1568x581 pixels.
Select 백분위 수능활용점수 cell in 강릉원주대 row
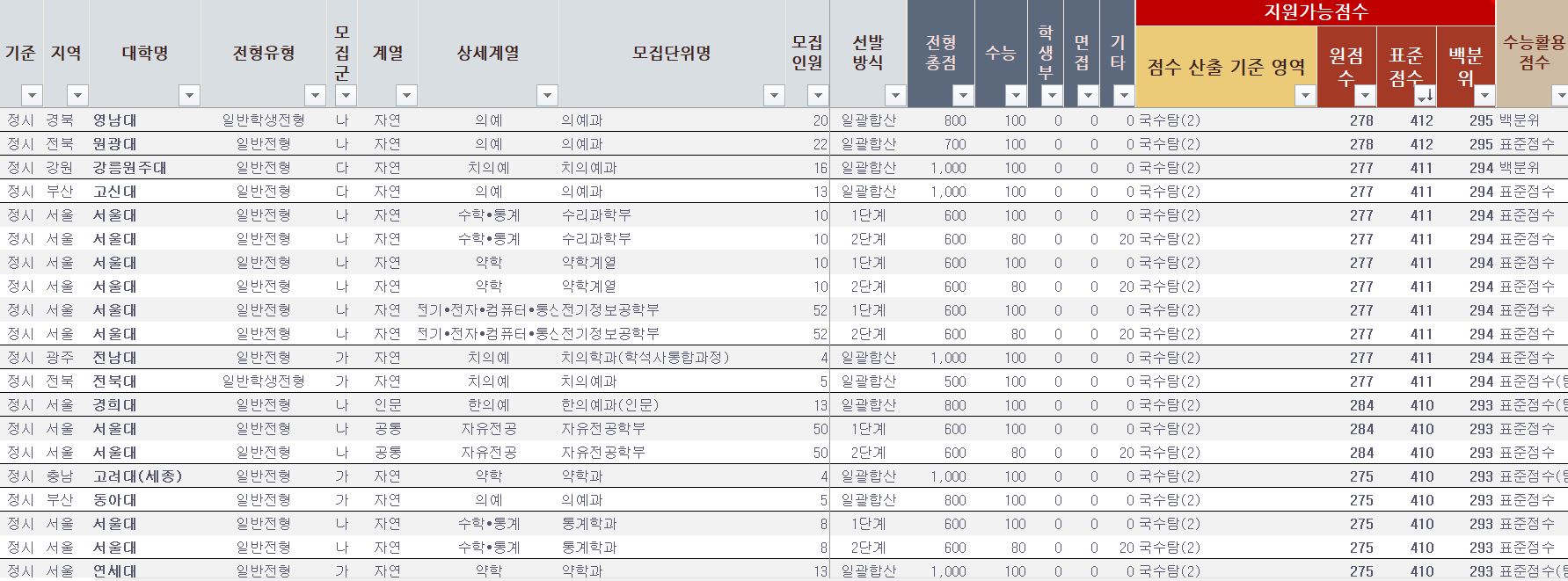1532,168
